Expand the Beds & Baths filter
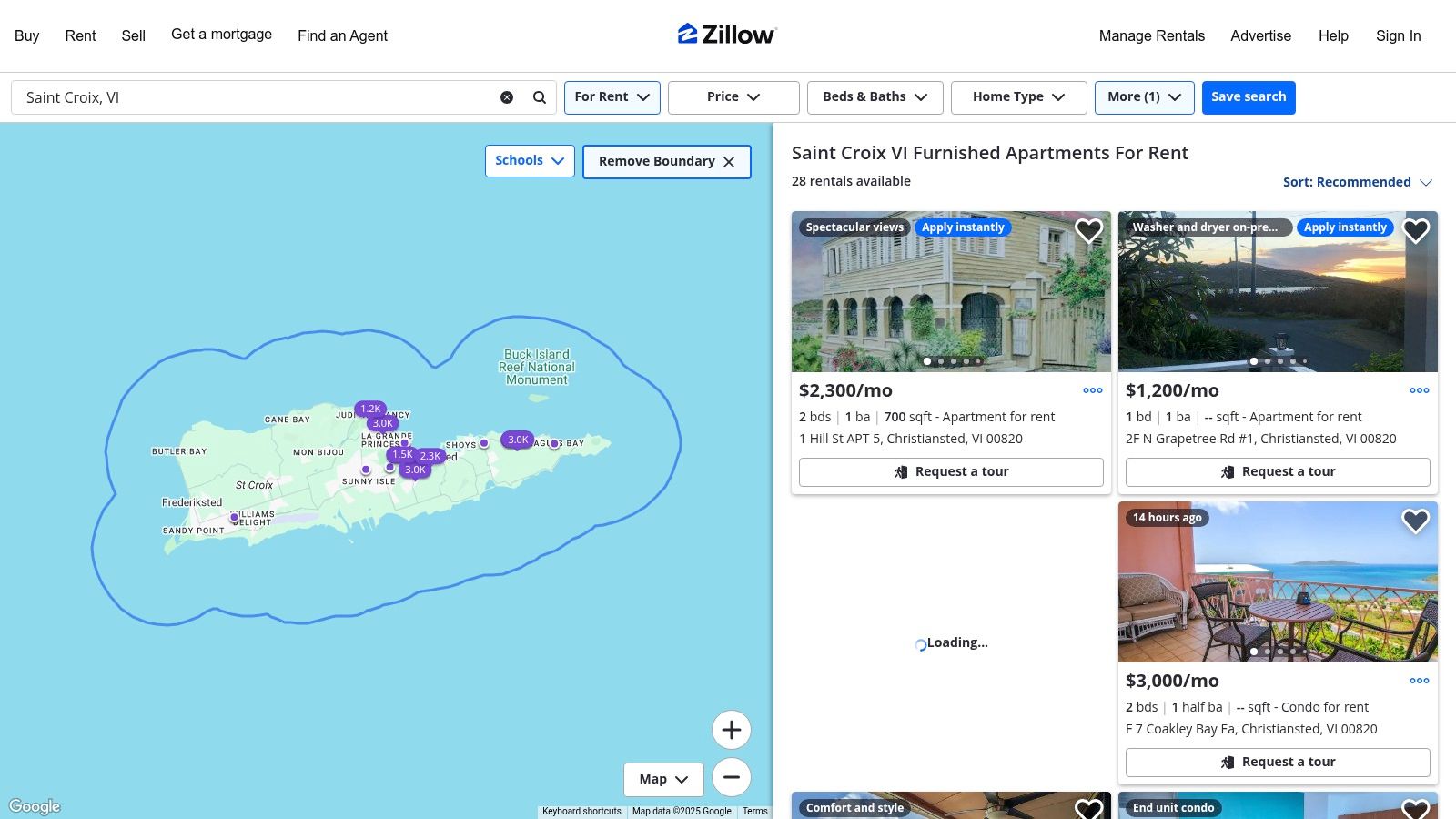The image size is (1456, 819). 875,97
